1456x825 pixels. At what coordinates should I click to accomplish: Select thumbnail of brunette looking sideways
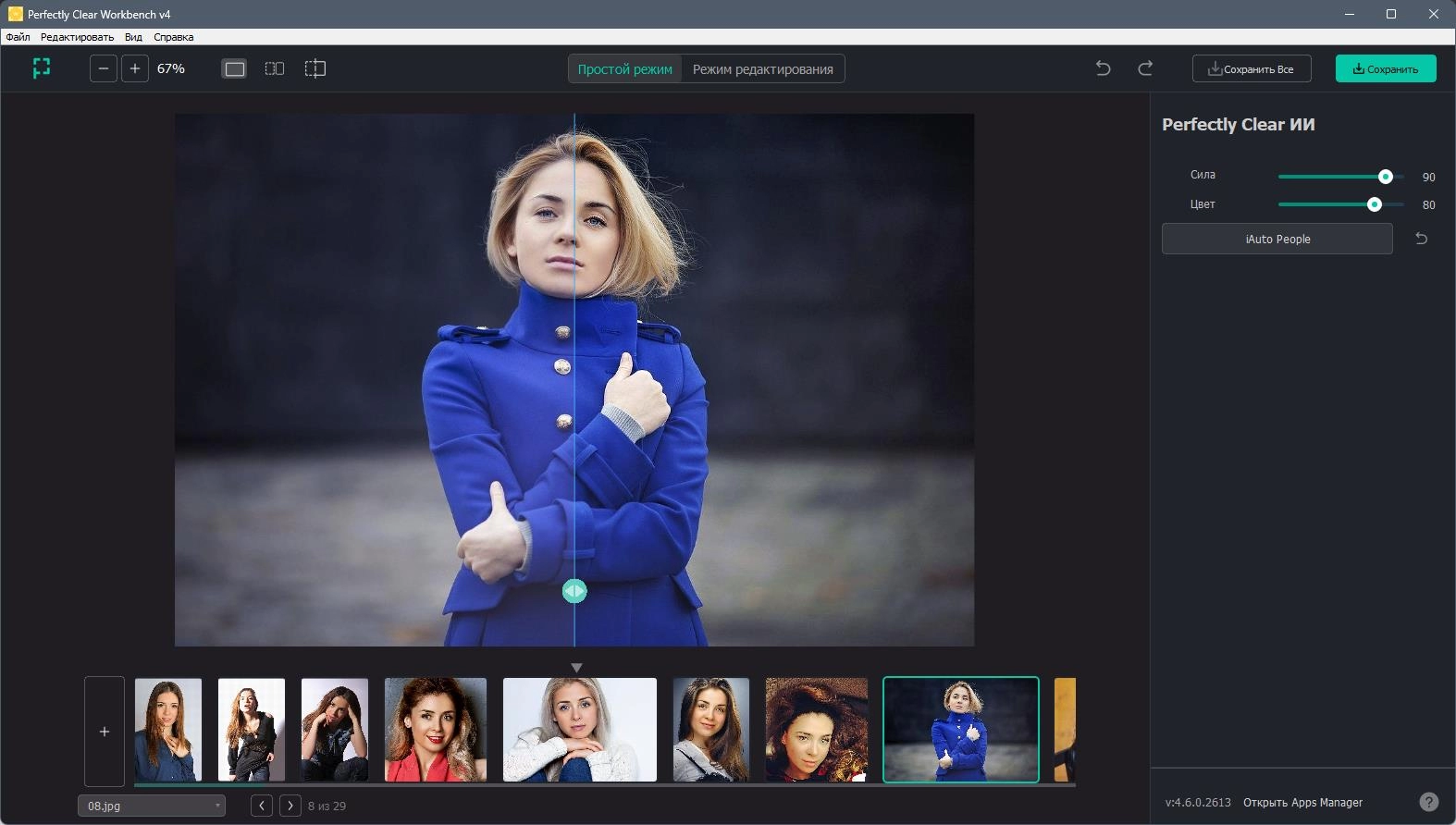tap(711, 730)
